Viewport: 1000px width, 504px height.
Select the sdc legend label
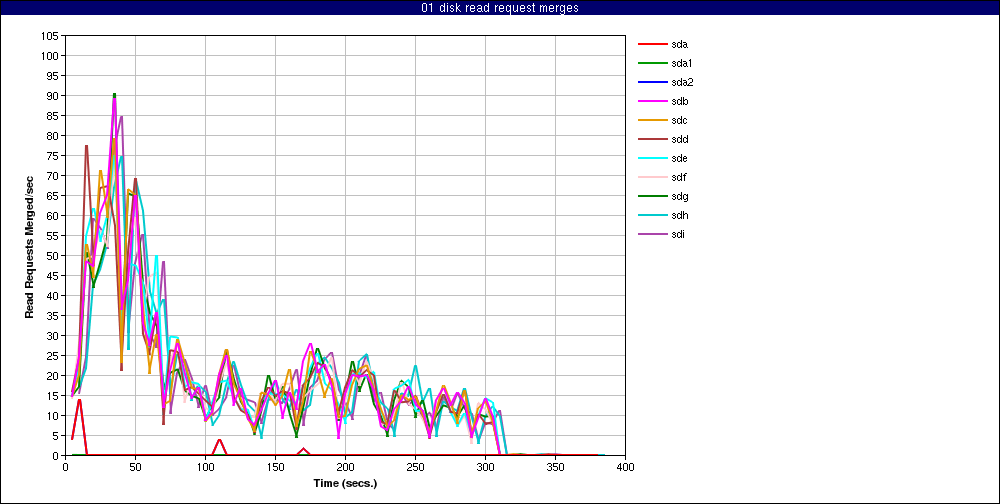(x=679, y=121)
